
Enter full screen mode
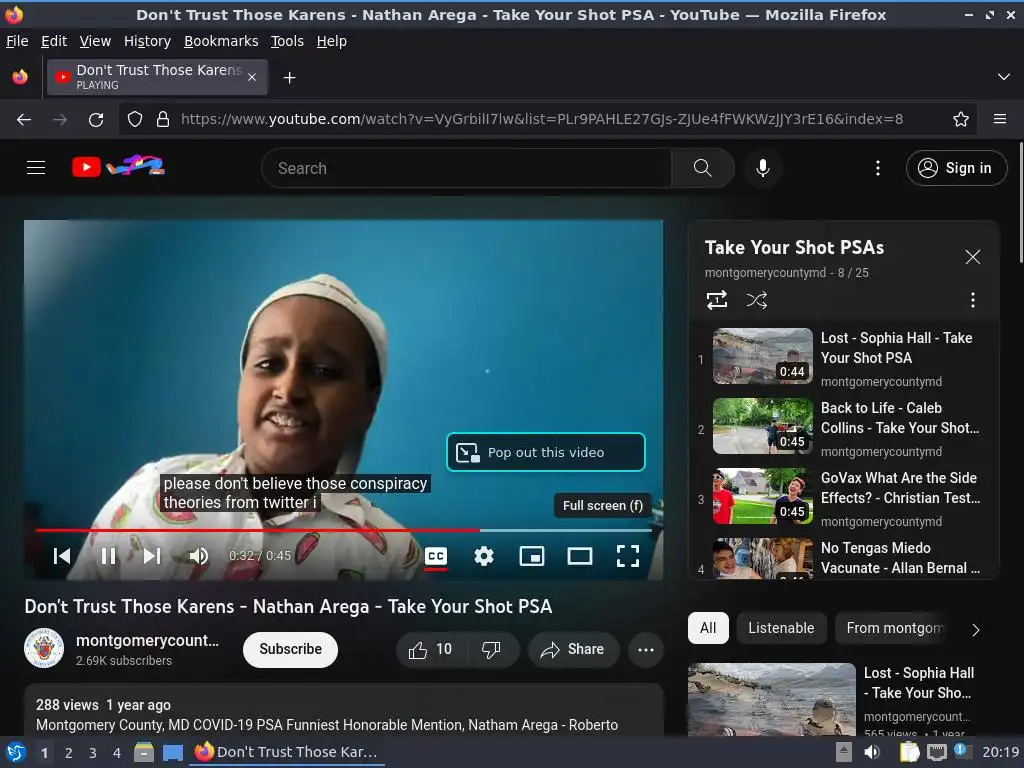[x=628, y=556]
